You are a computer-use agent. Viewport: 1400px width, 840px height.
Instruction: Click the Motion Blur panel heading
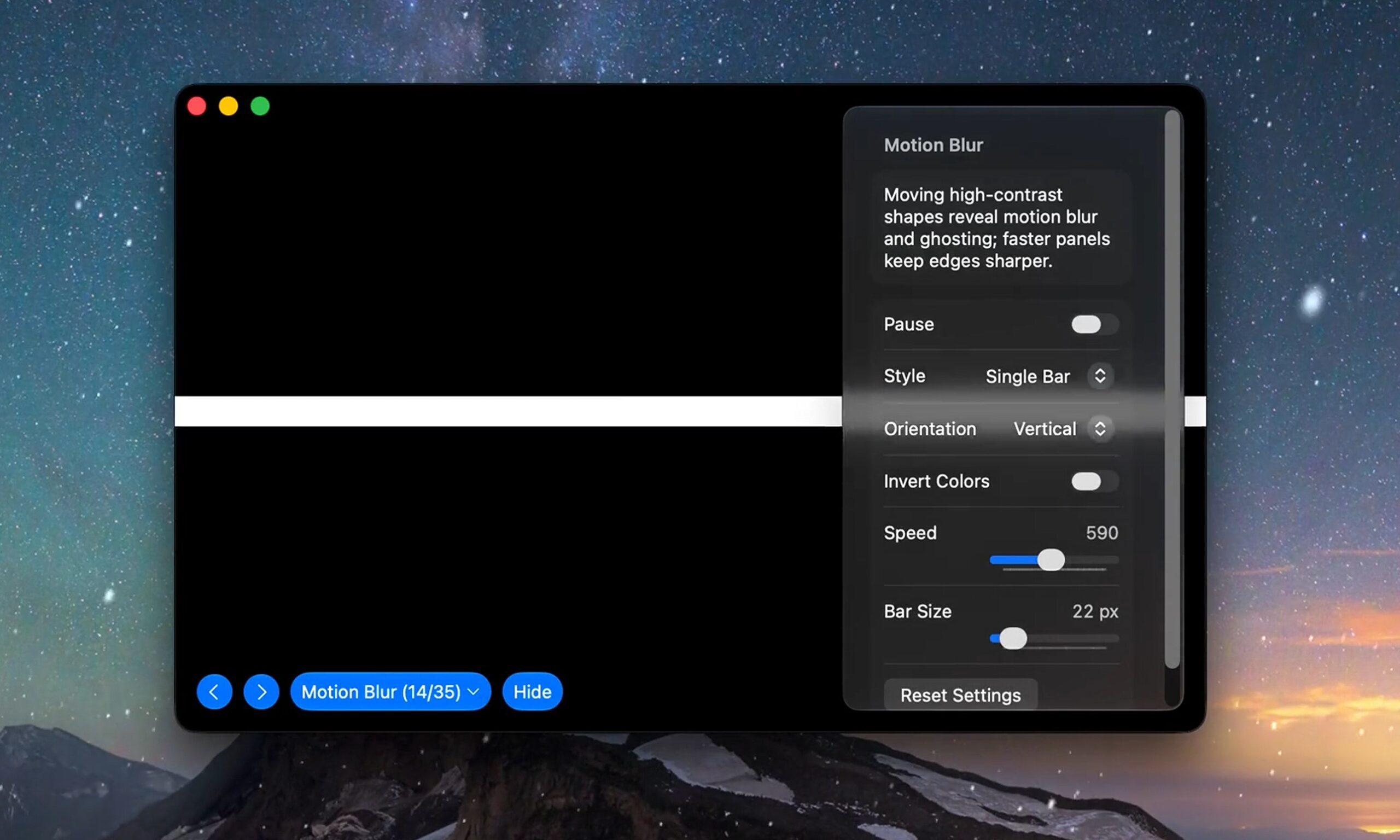click(933, 145)
